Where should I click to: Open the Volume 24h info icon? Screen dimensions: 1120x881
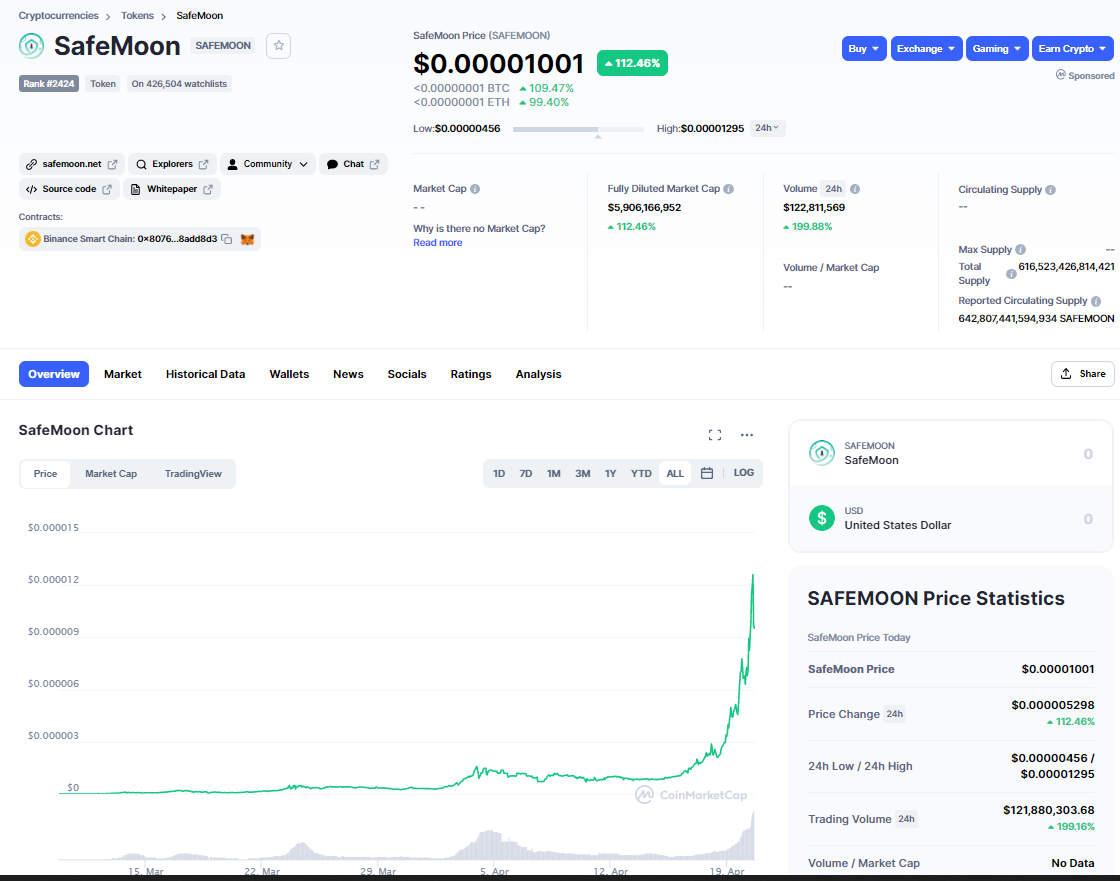point(855,189)
